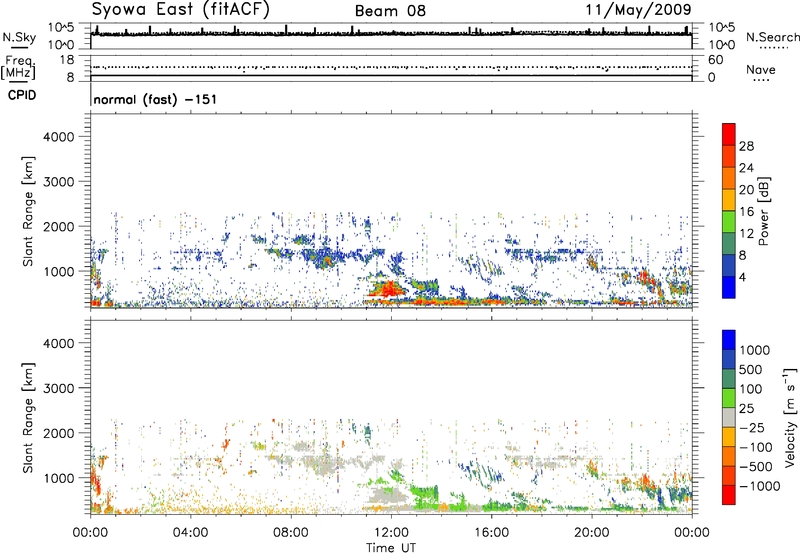800x554 pixels.
Task: Click the 'Velocity [m s-1]' colorbar title
Action: 790,417
